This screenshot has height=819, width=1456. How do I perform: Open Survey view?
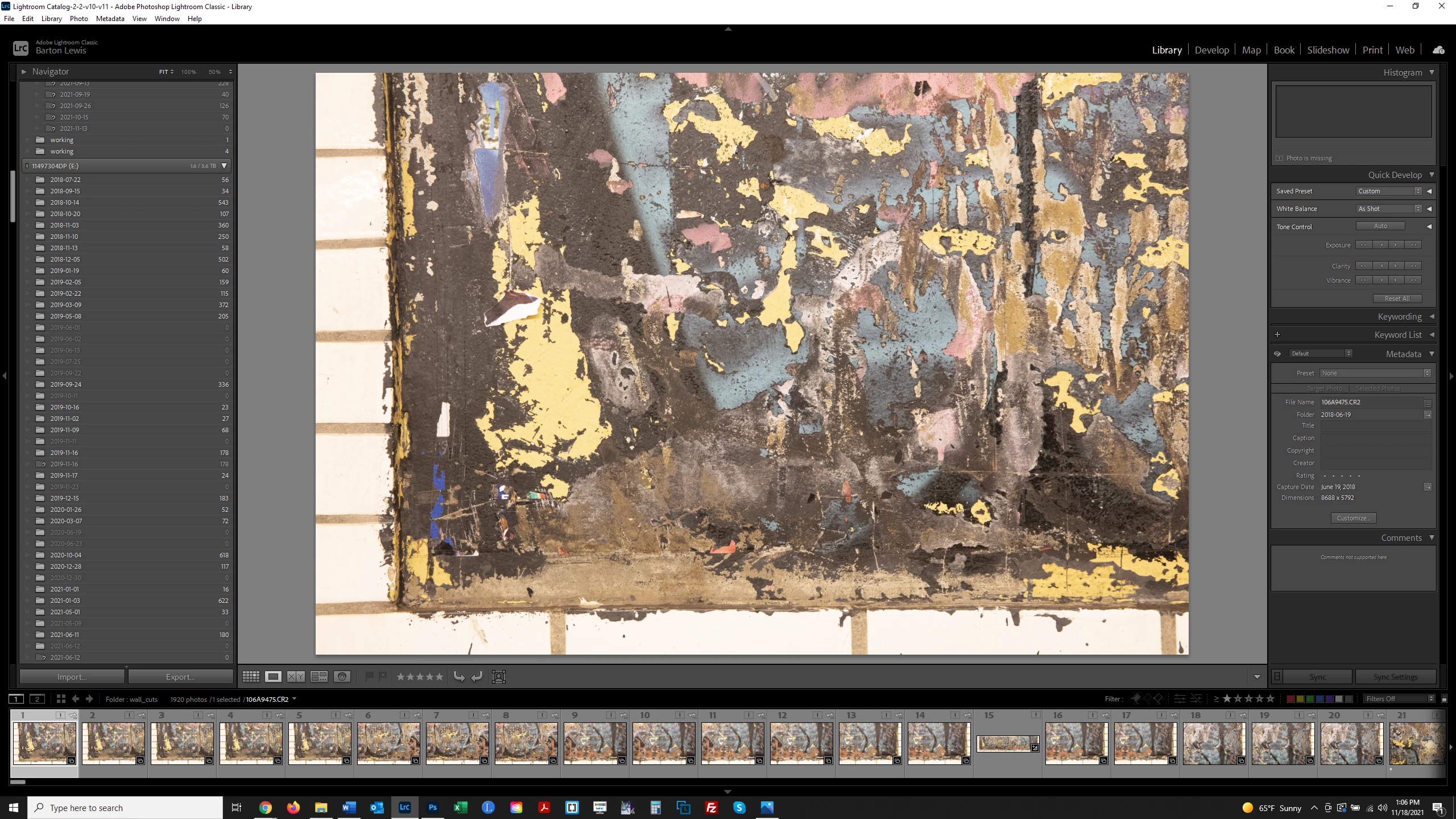tap(318, 676)
